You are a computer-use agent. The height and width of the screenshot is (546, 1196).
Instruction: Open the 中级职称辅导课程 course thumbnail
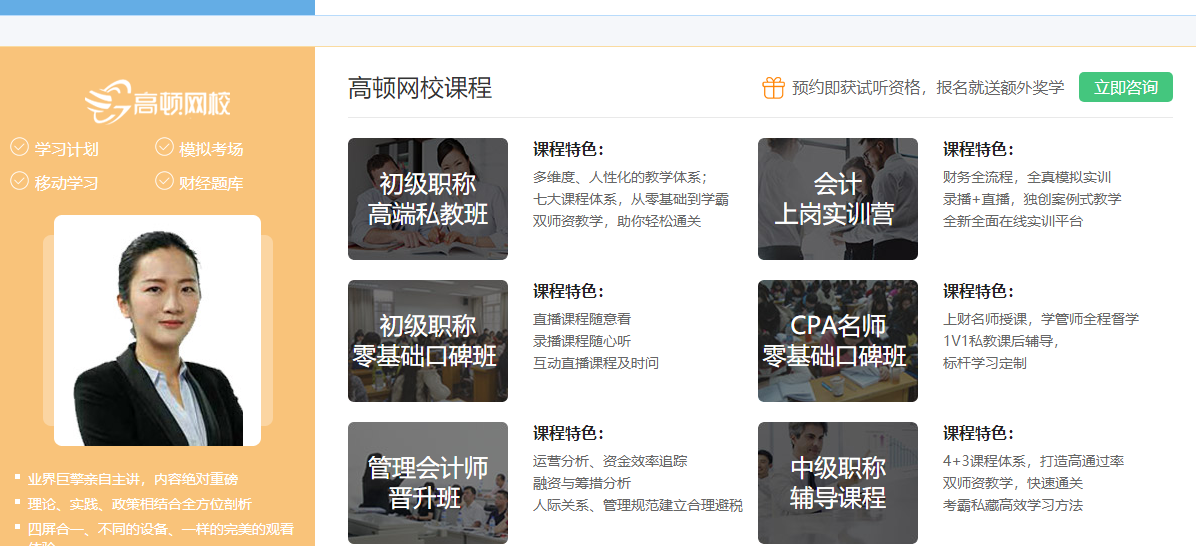pos(837,483)
